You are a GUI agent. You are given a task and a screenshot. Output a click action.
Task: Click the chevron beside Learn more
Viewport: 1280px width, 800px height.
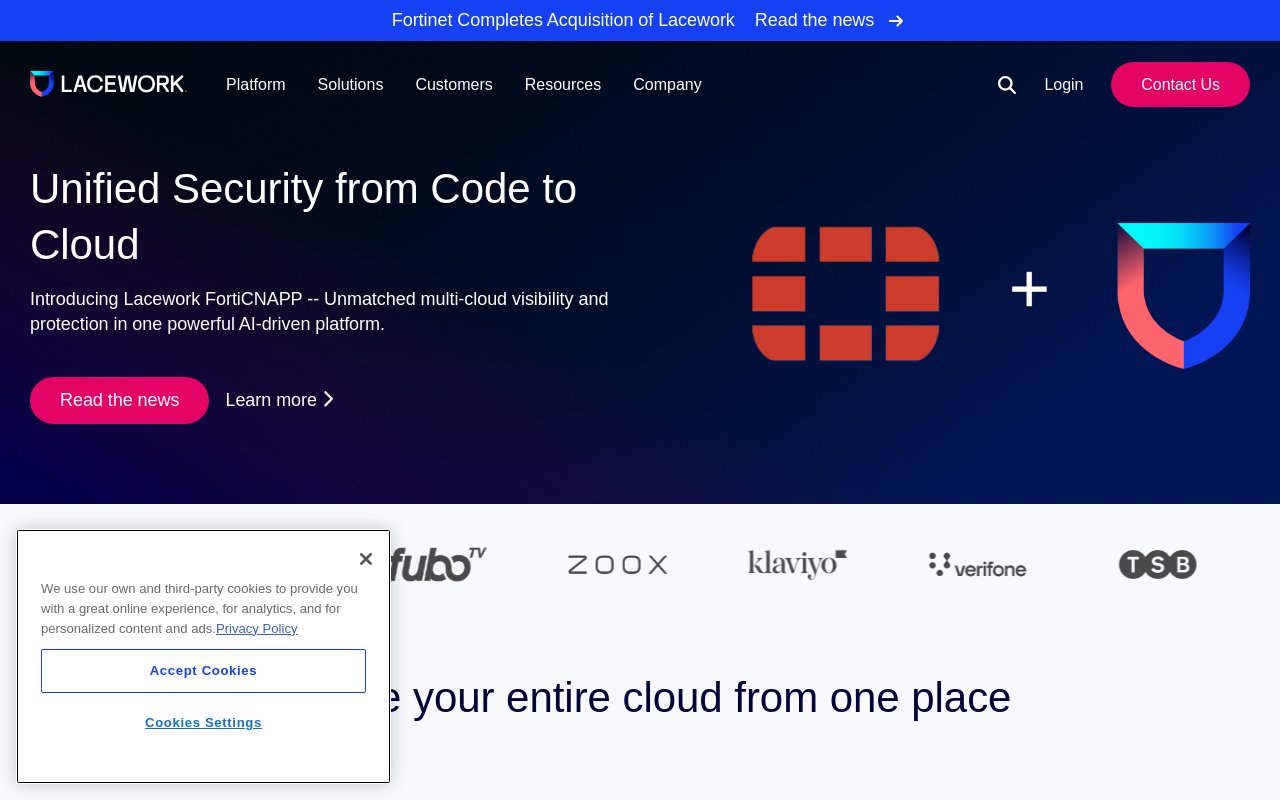tap(328, 399)
